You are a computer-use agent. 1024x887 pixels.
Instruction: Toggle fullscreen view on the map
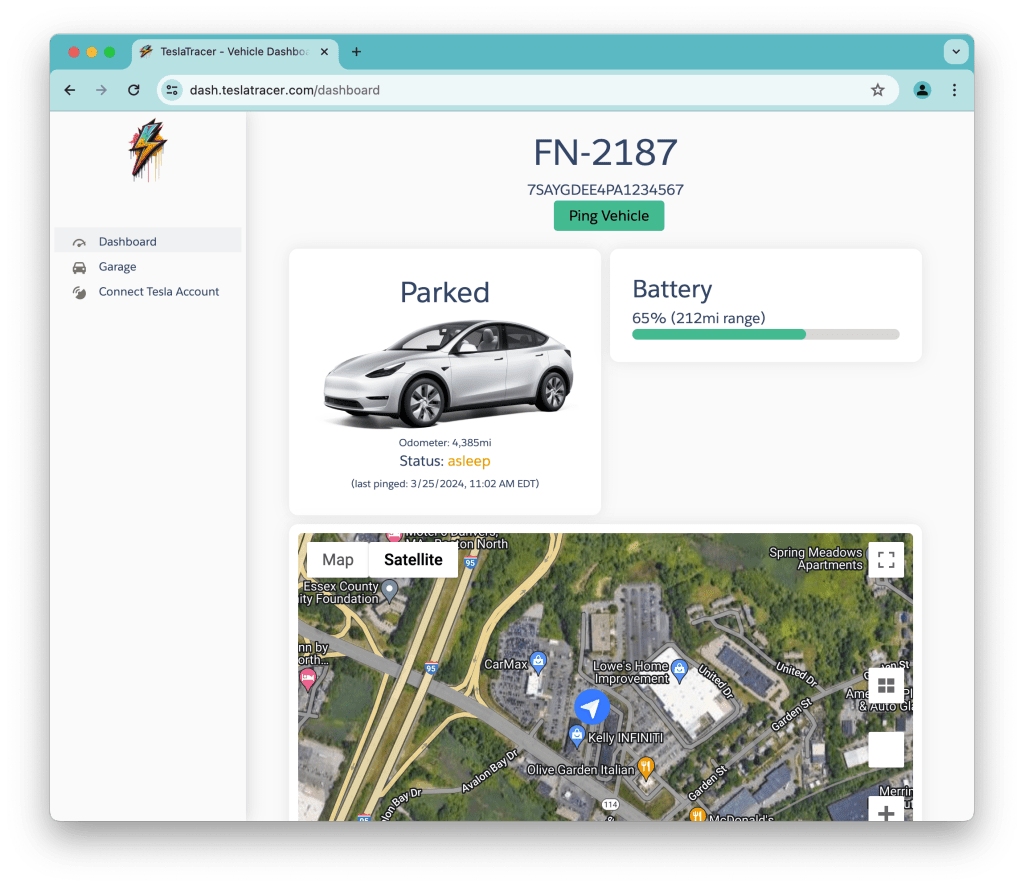click(885, 560)
